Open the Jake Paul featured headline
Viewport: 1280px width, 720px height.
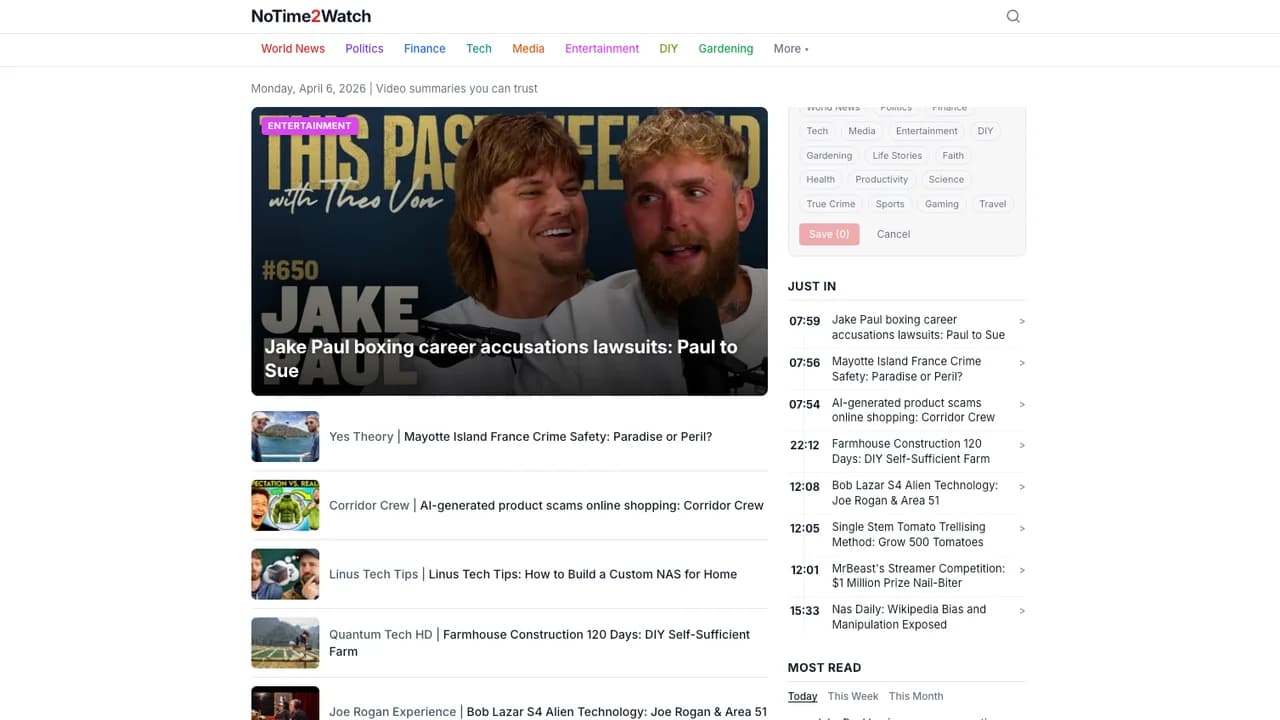click(500, 358)
